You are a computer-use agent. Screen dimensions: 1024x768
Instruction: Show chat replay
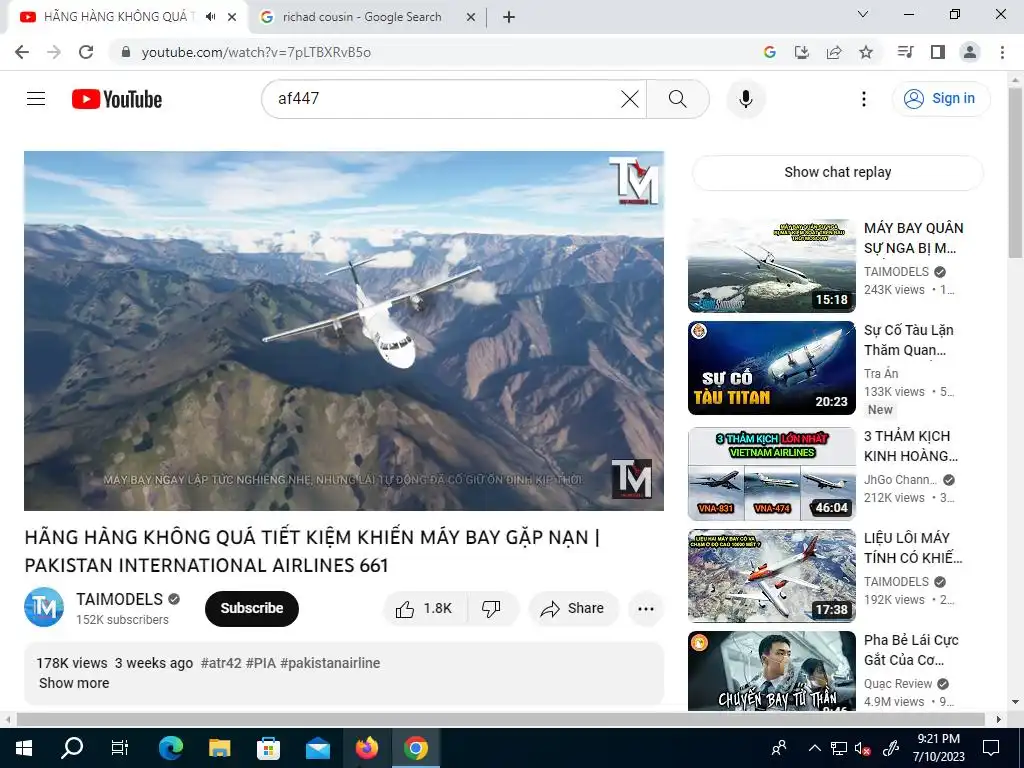838,172
